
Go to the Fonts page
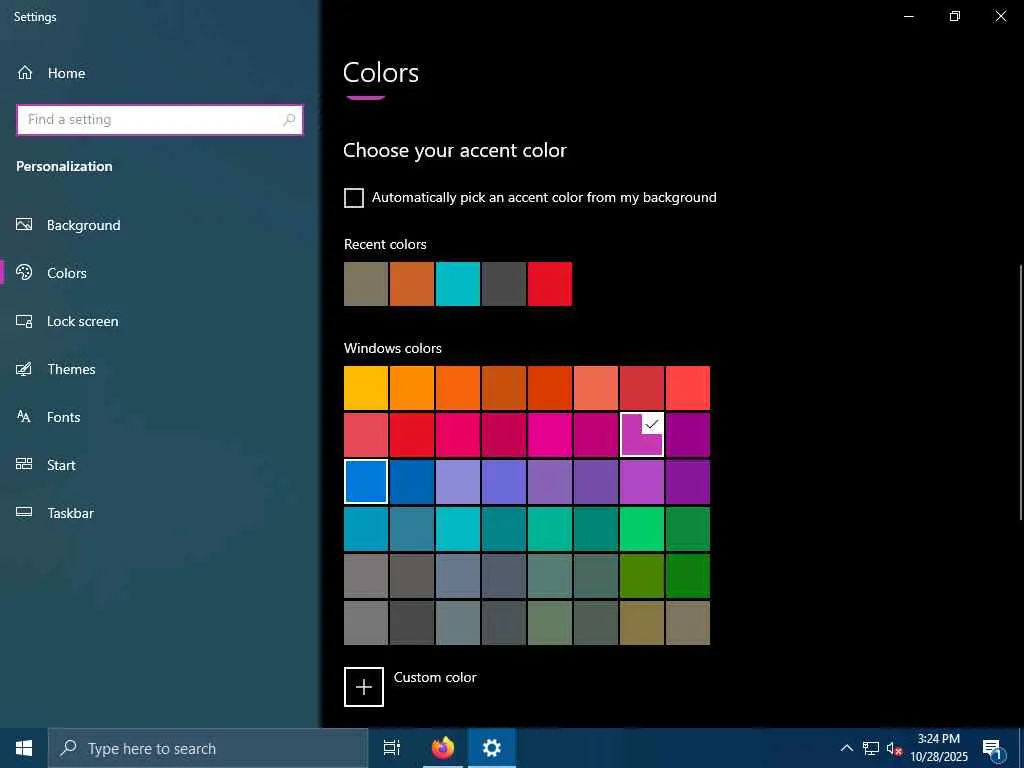[x=63, y=417]
